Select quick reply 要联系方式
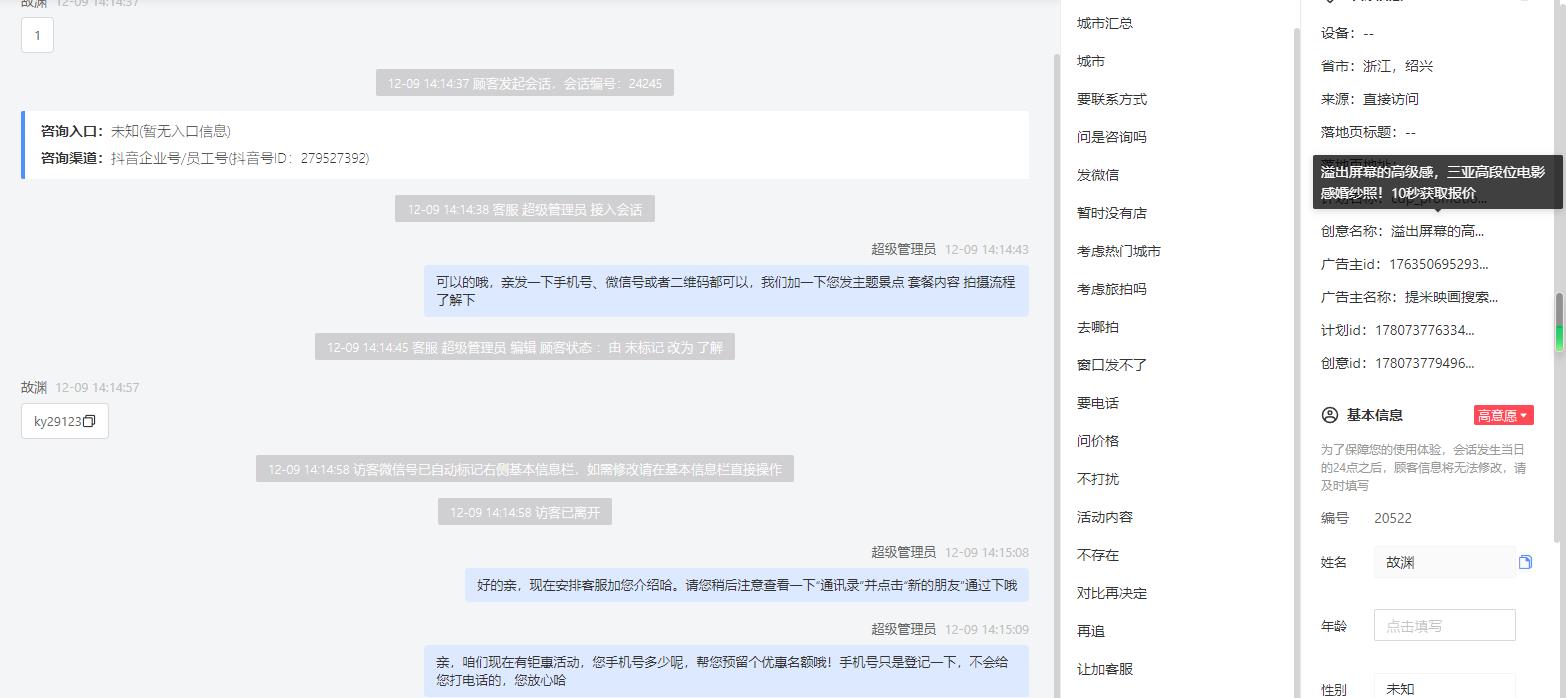The image size is (1566, 698). (1112, 99)
